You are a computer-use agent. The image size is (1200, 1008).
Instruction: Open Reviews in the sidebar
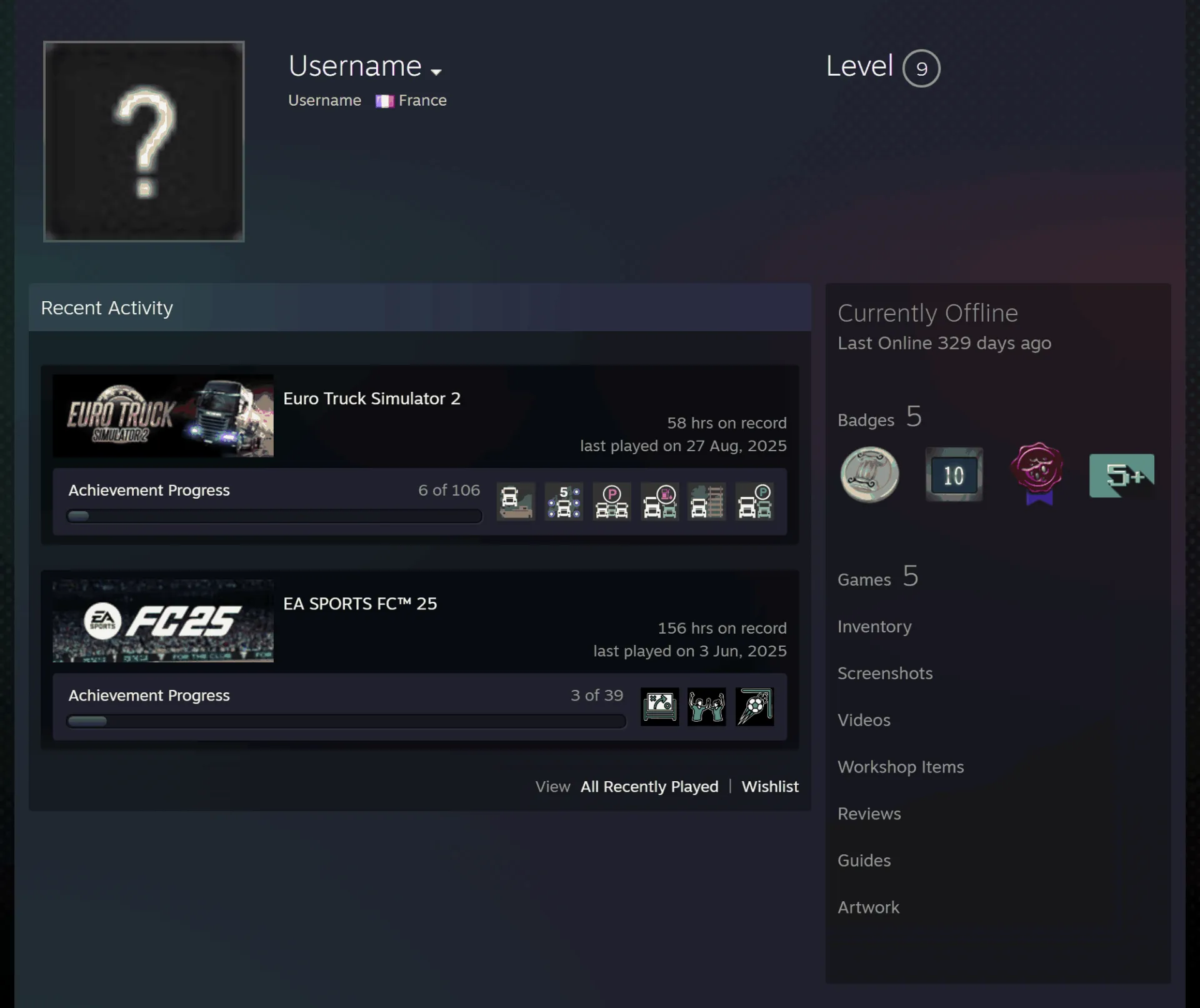pos(869,814)
